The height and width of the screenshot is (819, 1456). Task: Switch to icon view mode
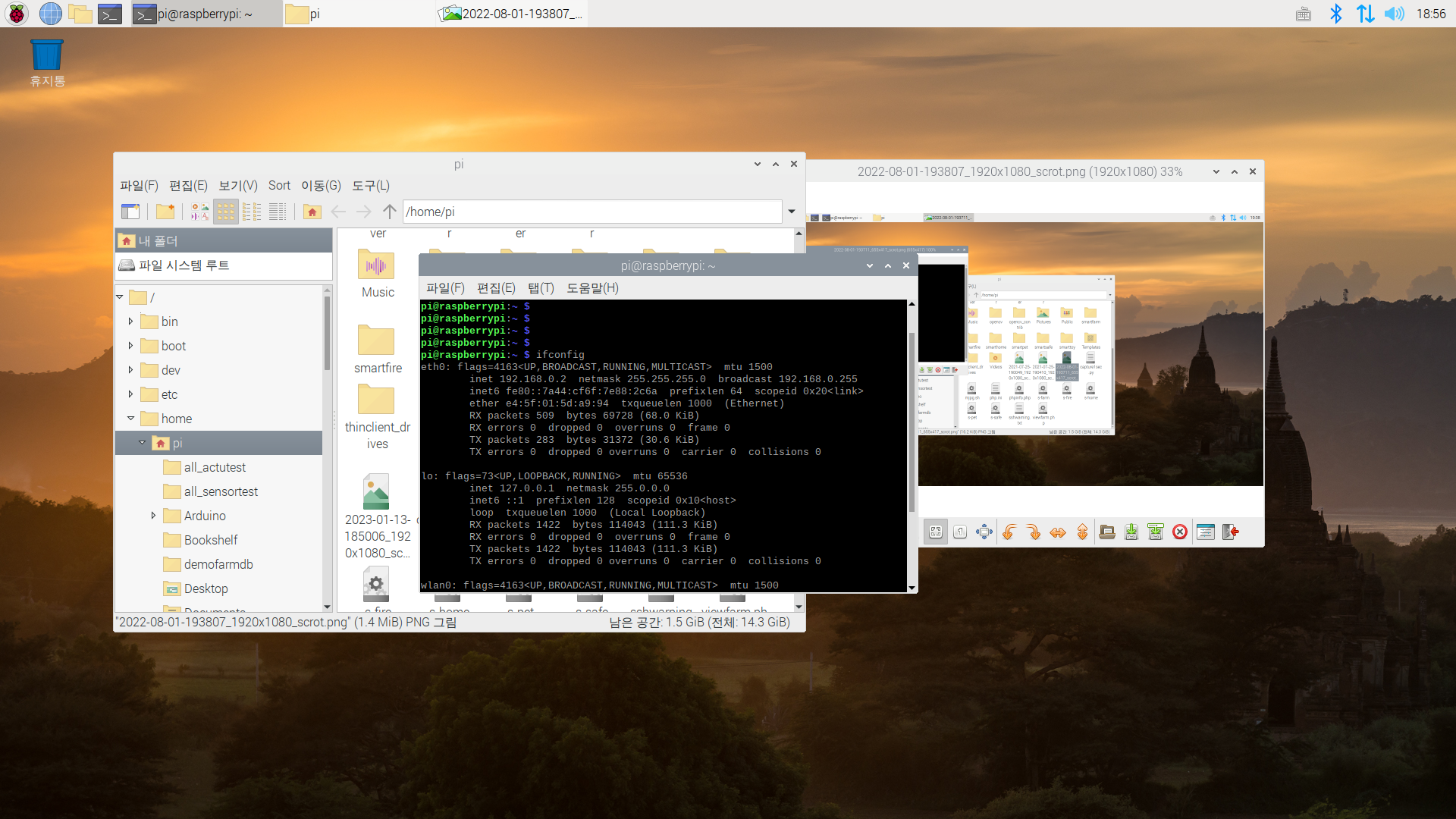click(226, 212)
